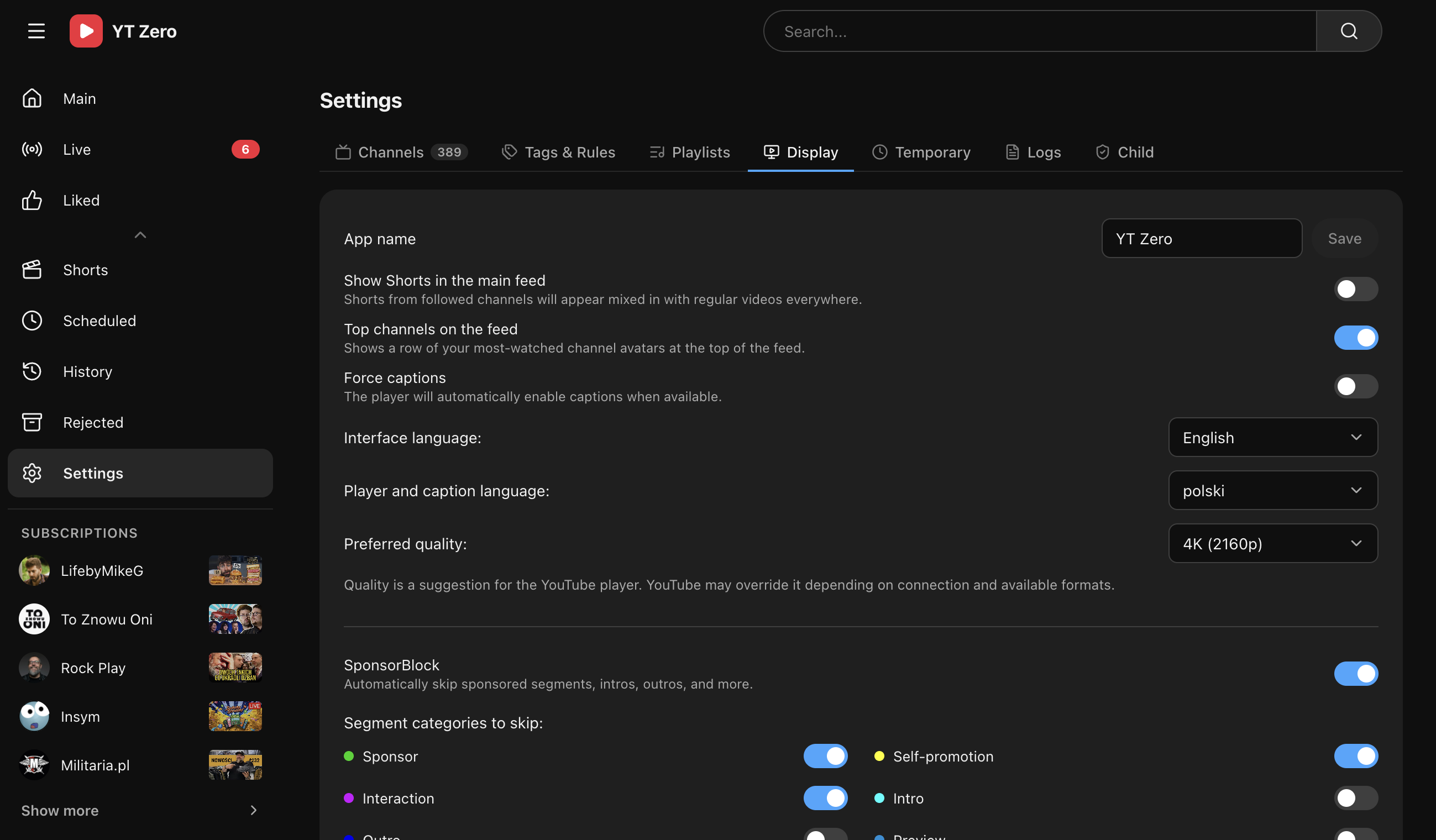Click the cyan Intro color dot

879,798
